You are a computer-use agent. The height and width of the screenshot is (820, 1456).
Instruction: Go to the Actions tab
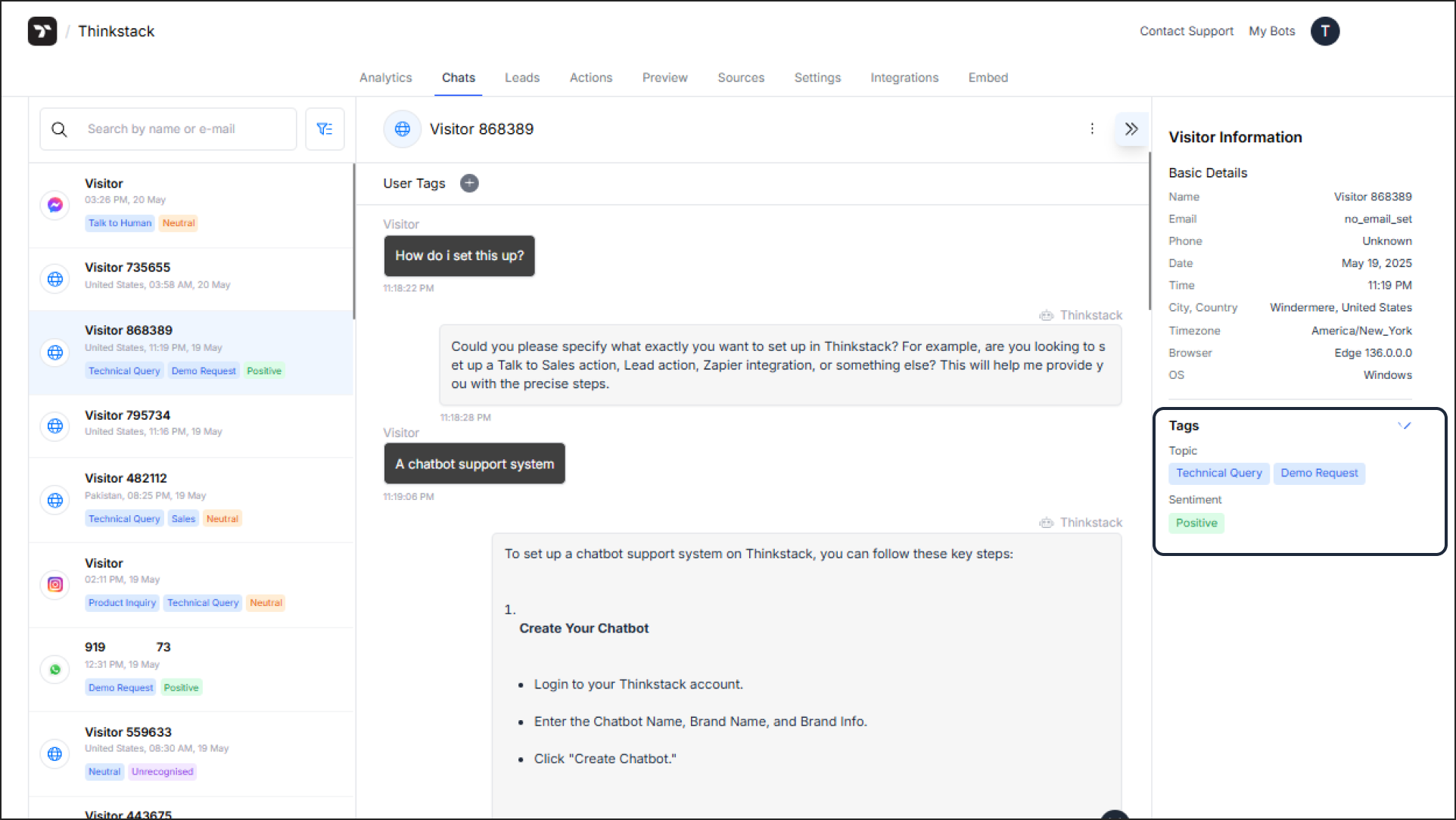(591, 78)
